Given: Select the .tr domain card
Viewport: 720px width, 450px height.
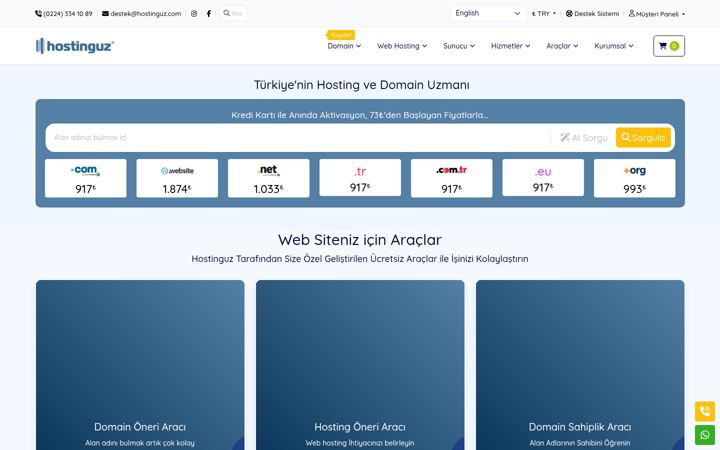Looking at the screenshot, I should [x=360, y=178].
